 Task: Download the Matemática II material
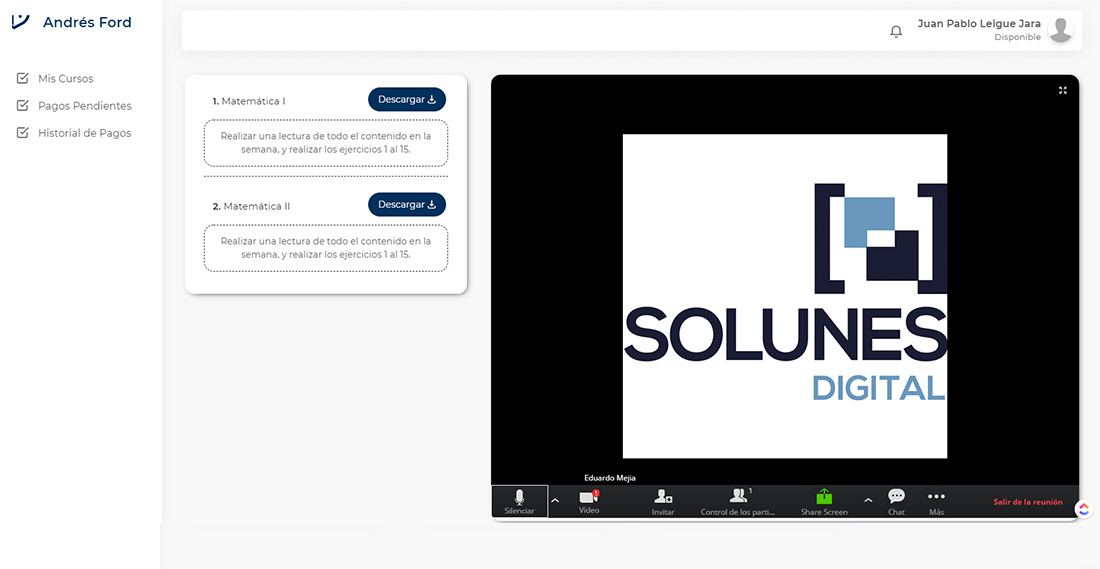[407, 204]
